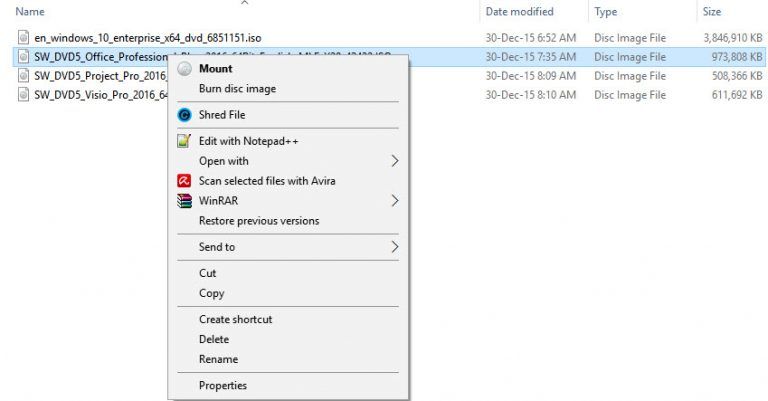Select the Windows 10 enterprise ISO file icon
Image resolution: width=768 pixels, height=401 pixels.
[x=23, y=38]
